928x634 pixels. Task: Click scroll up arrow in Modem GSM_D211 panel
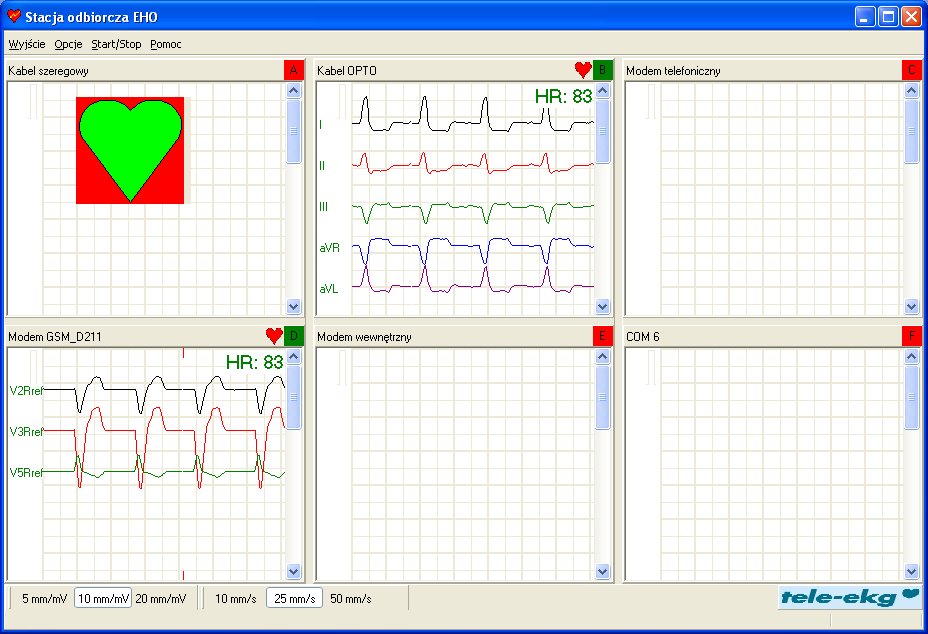click(x=294, y=356)
